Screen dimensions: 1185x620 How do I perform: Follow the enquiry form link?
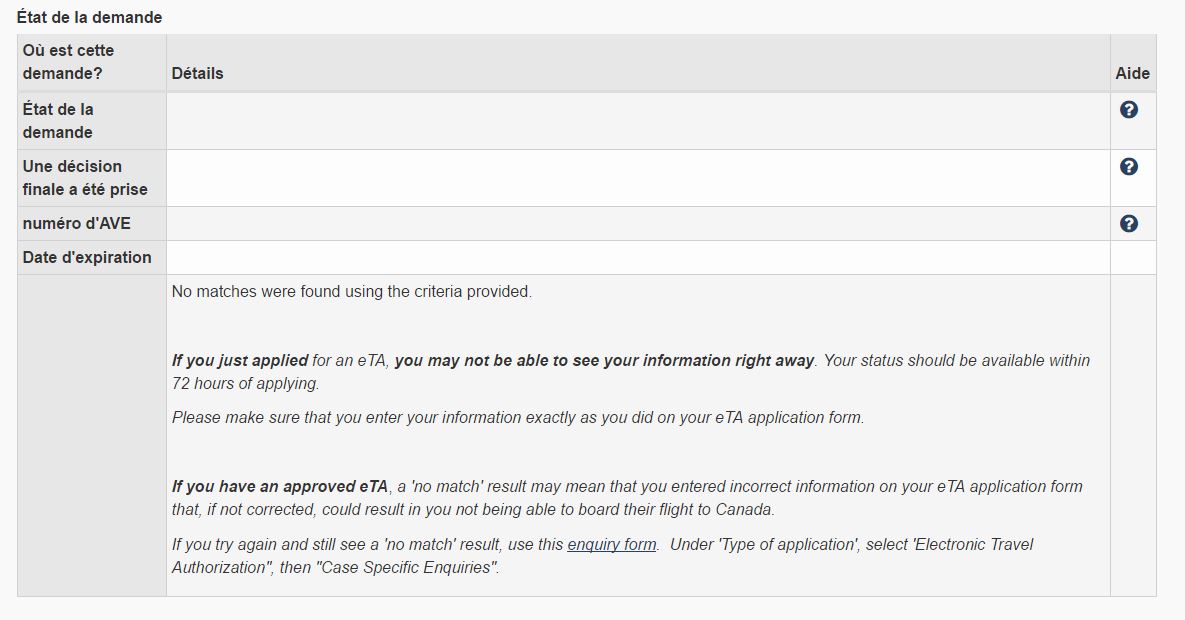click(x=611, y=544)
